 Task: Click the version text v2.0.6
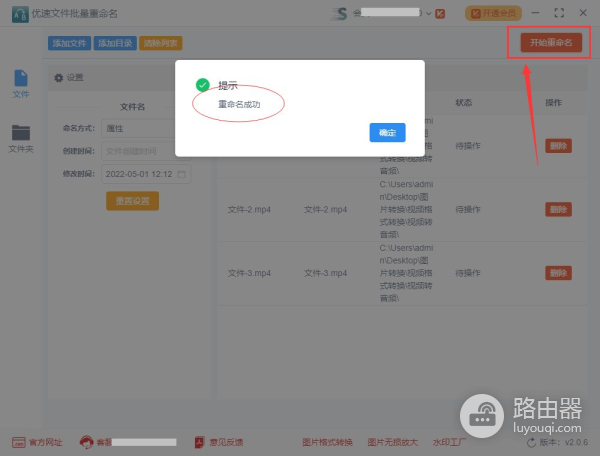pyautogui.click(x=577, y=443)
